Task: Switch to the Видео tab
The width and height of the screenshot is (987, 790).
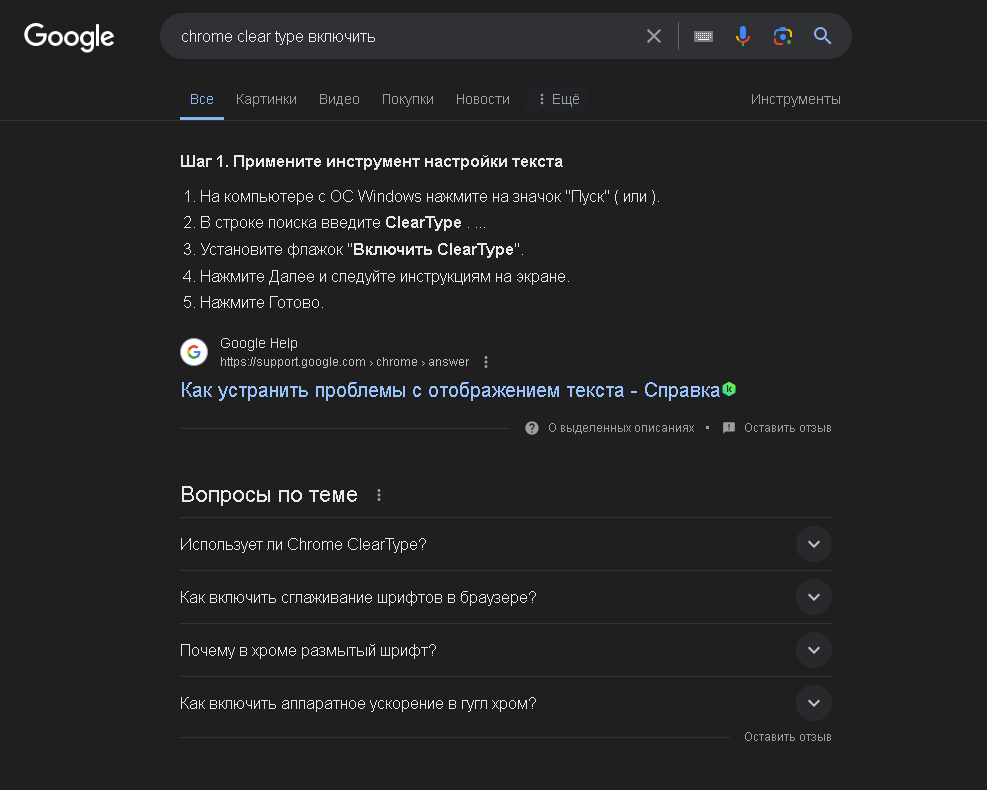Action: tap(339, 99)
